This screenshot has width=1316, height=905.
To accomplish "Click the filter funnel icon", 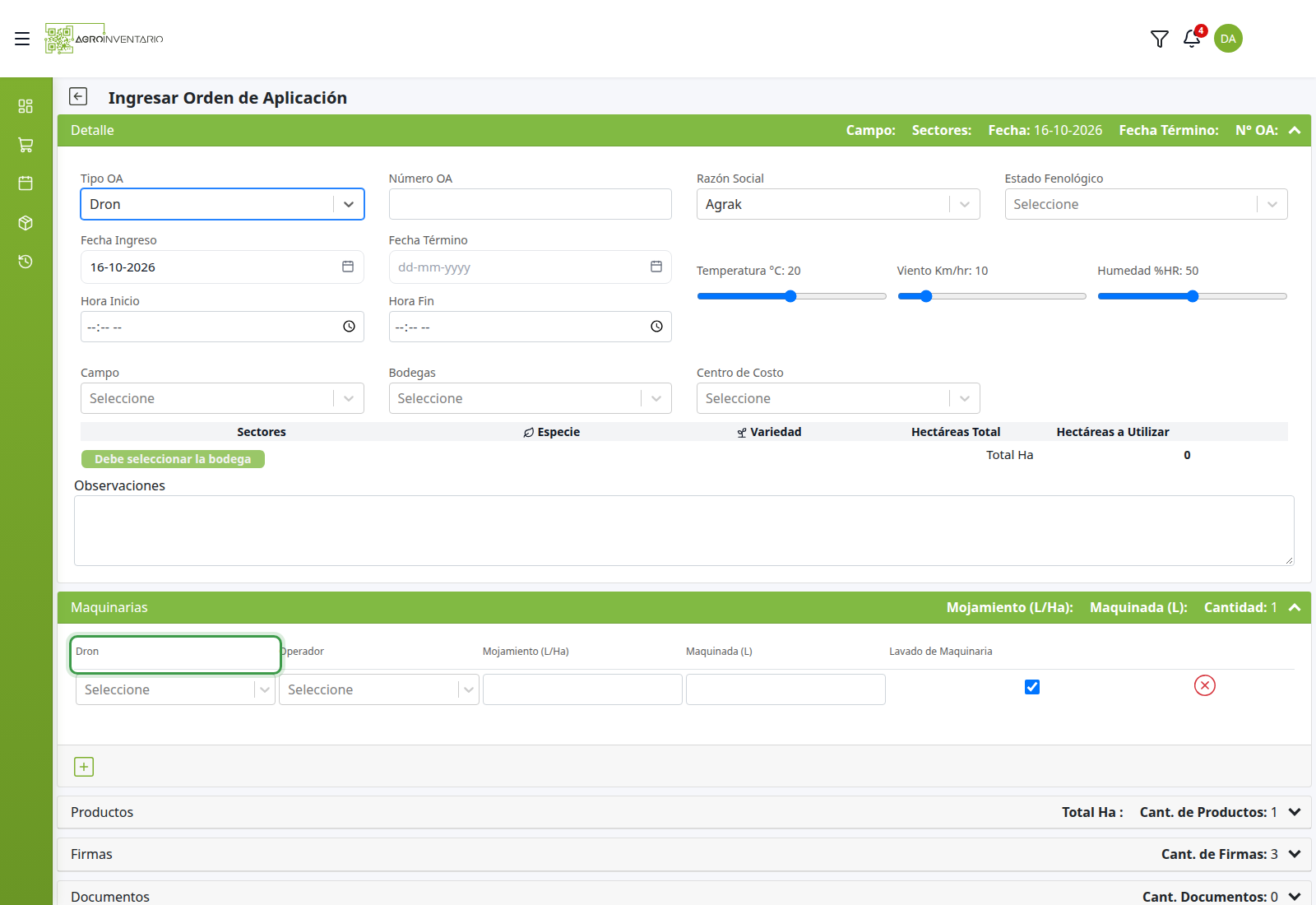I will [x=1160, y=39].
